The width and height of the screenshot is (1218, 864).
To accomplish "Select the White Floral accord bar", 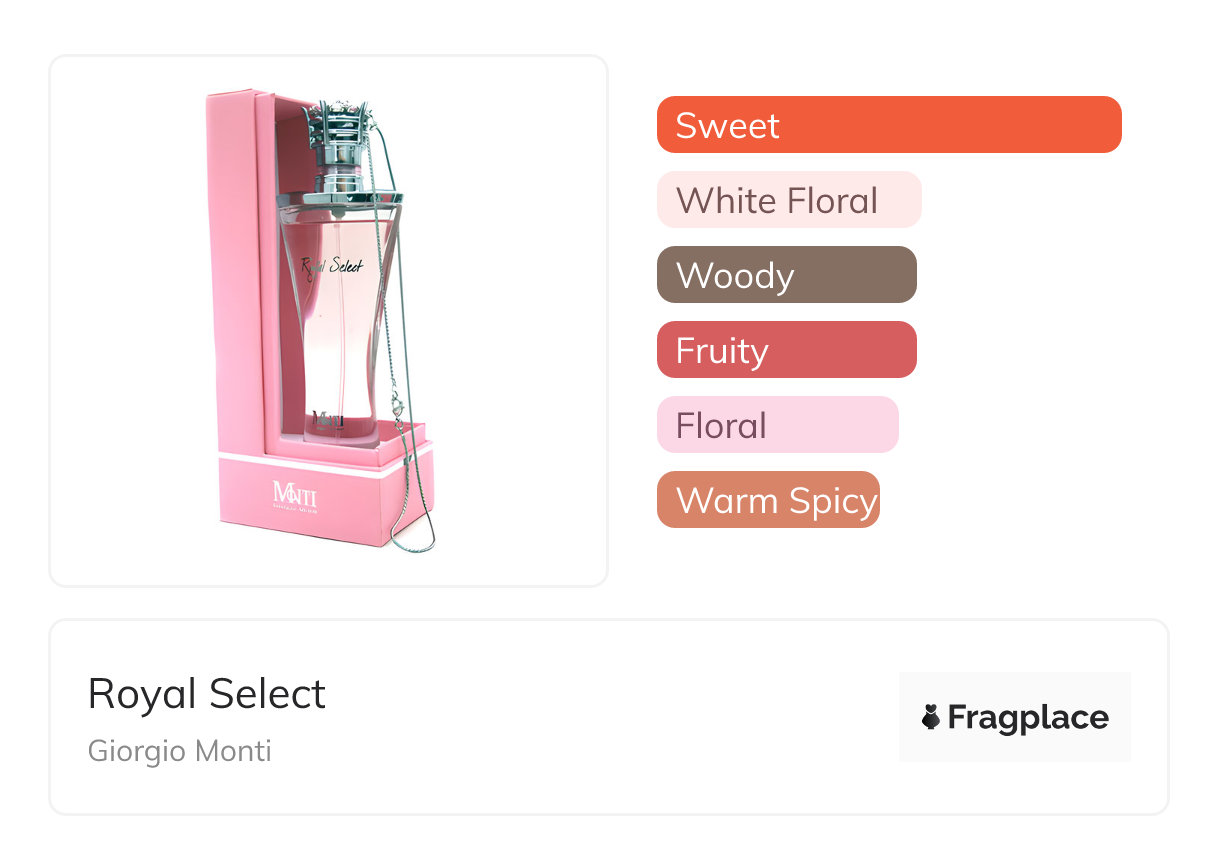I will point(788,200).
